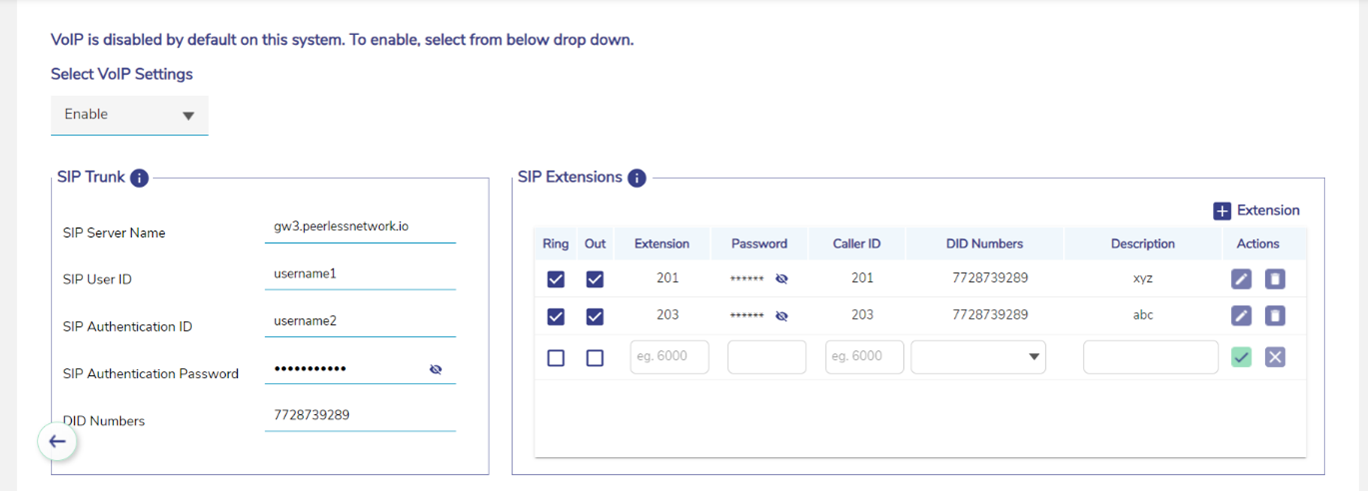
Task: Click the SIP Trunk info icon
Action: pyautogui.click(x=140, y=178)
